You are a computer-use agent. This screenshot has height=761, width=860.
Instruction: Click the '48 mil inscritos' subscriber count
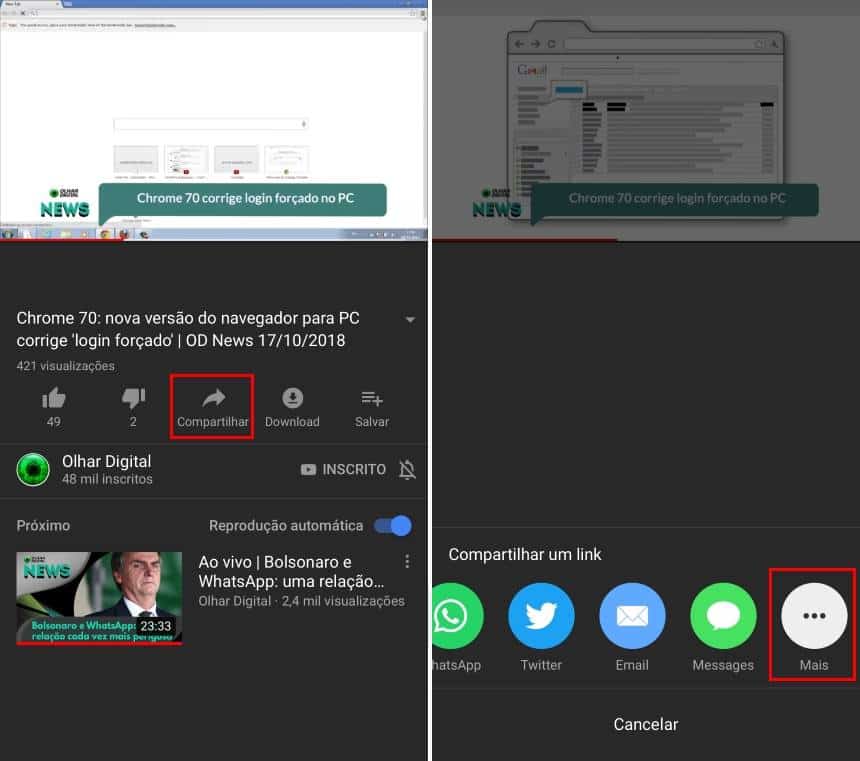107,479
